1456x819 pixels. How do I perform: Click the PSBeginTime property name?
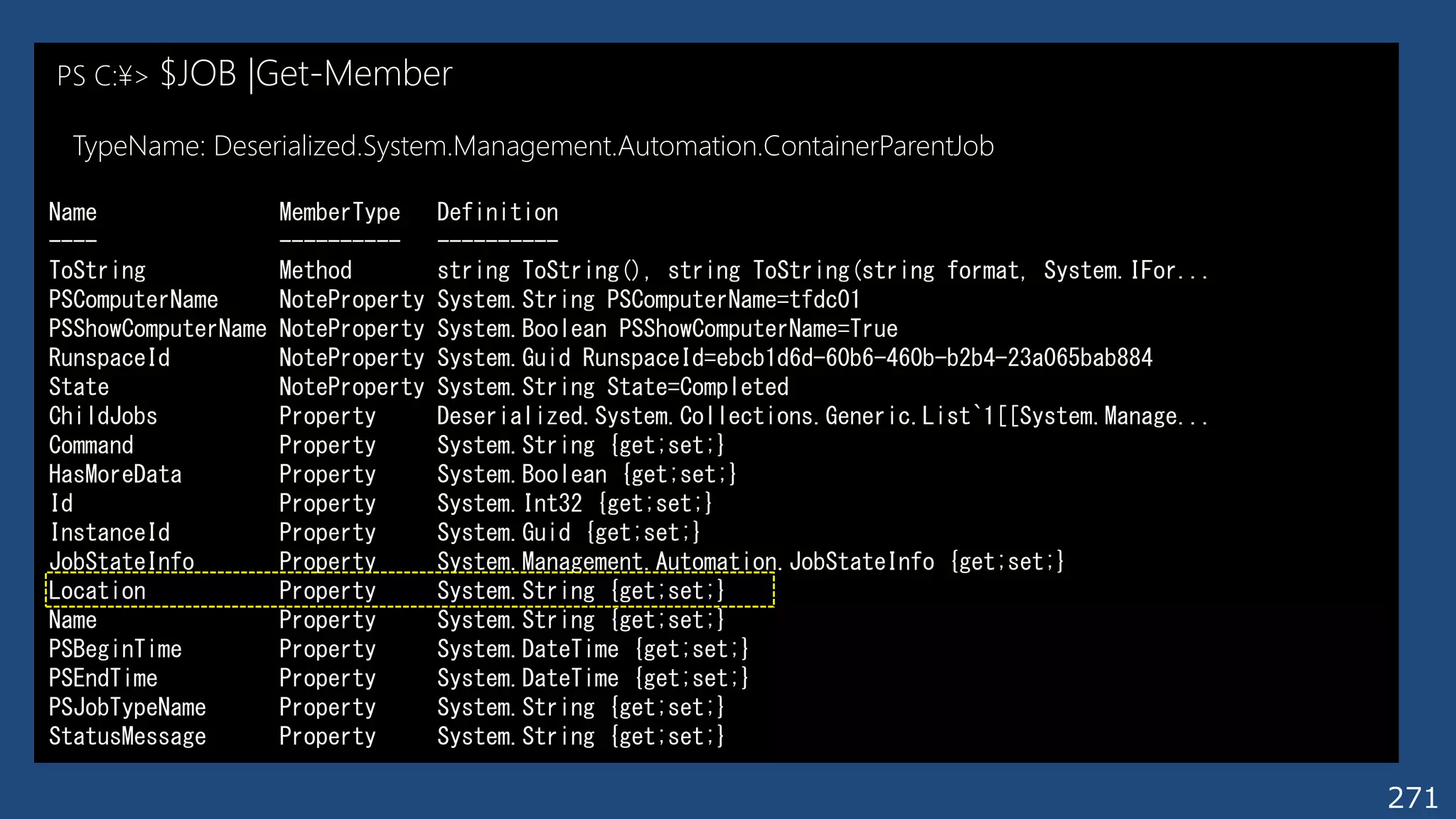[x=115, y=650]
